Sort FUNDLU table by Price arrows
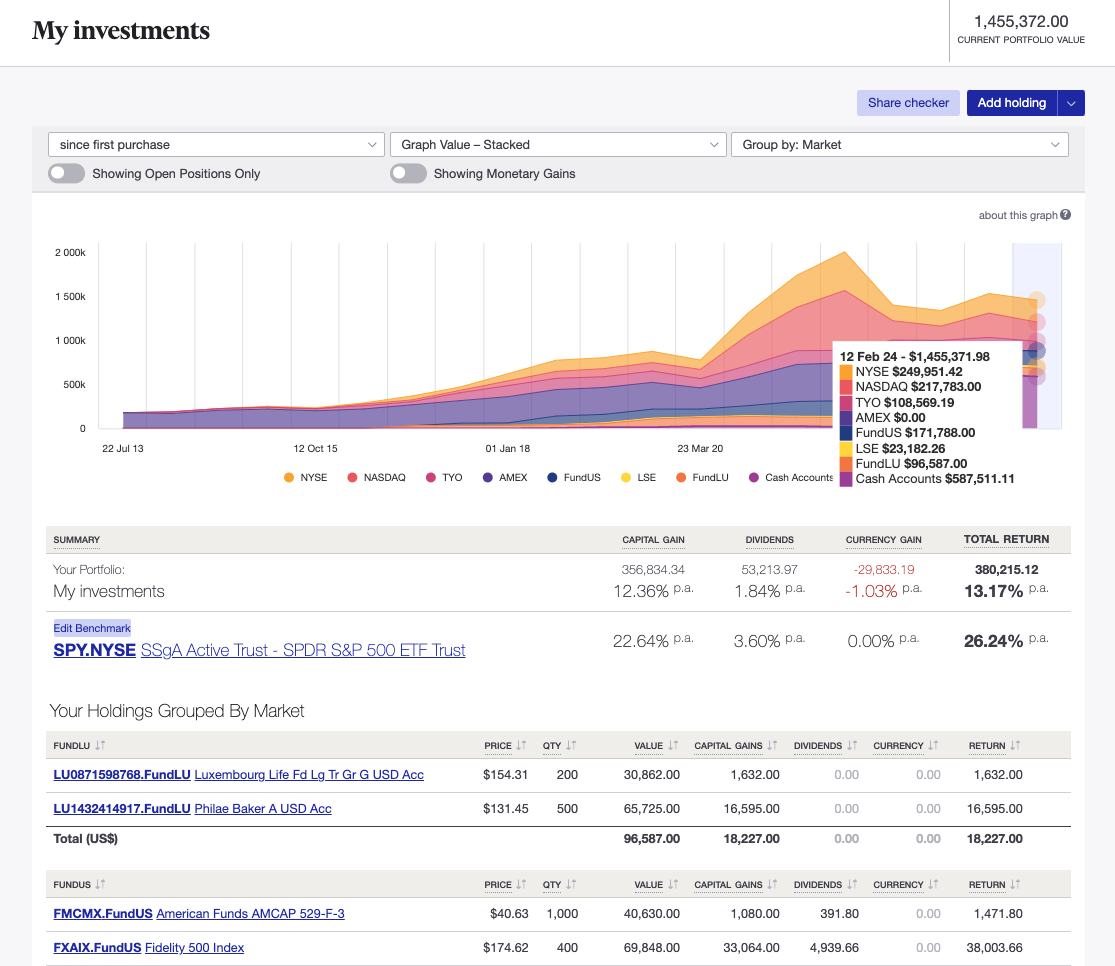Screen dimensions: 1115x966 pyautogui.click(x=521, y=745)
